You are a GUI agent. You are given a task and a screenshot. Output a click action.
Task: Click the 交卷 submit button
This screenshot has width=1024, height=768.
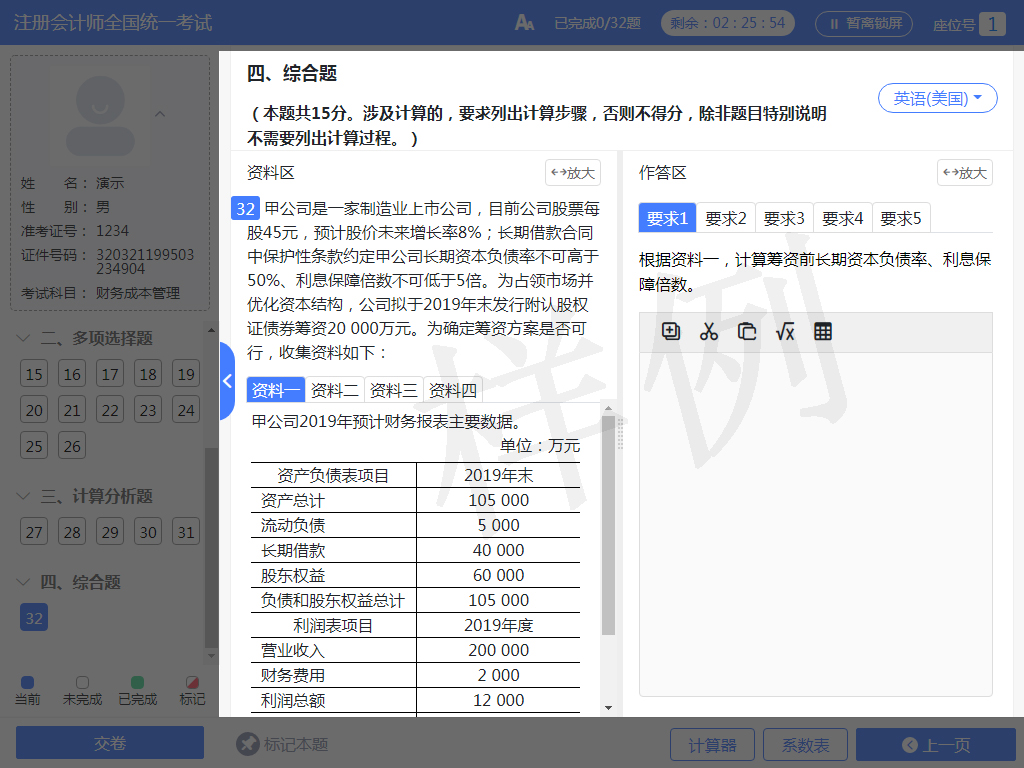[110, 743]
